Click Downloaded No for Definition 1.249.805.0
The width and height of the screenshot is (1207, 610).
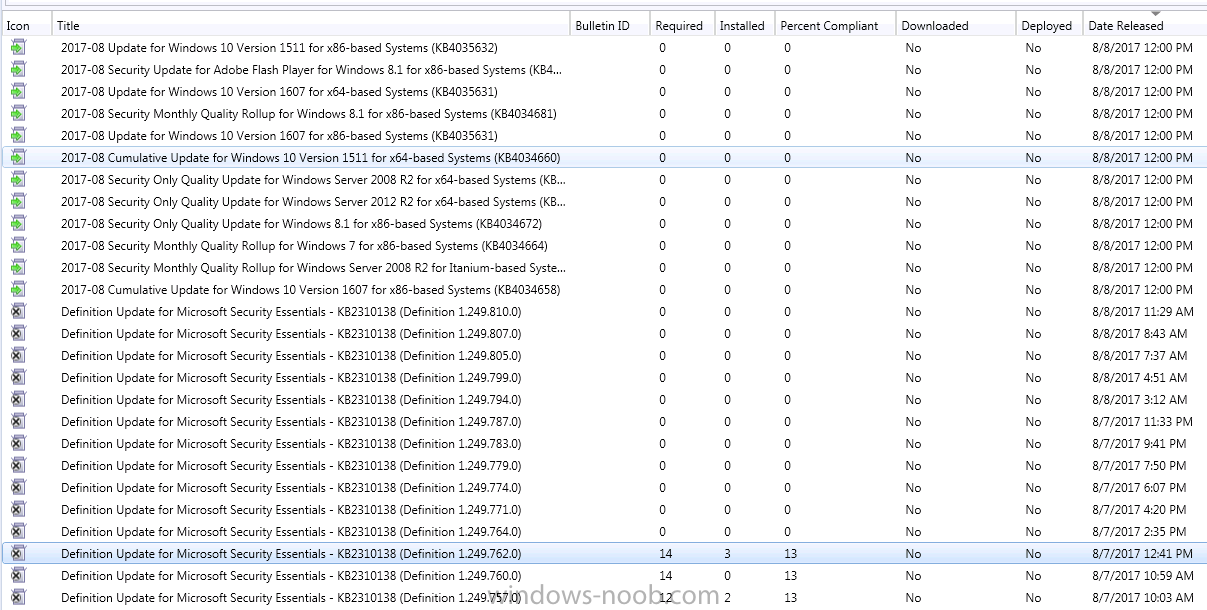(x=913, y=356)
